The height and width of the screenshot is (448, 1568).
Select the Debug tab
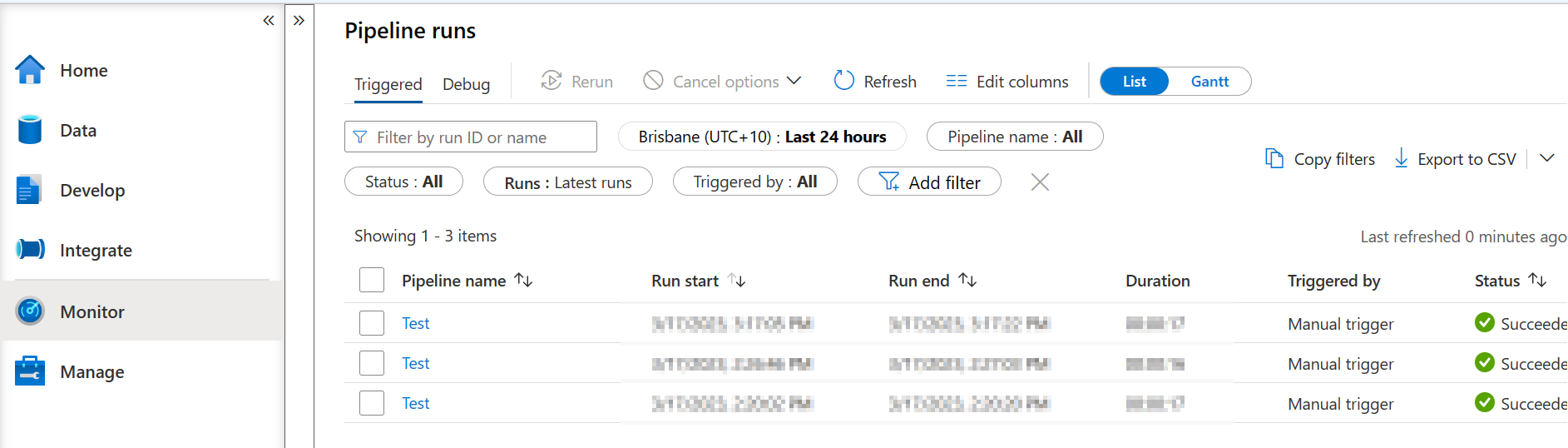click(x=467, y=84)
